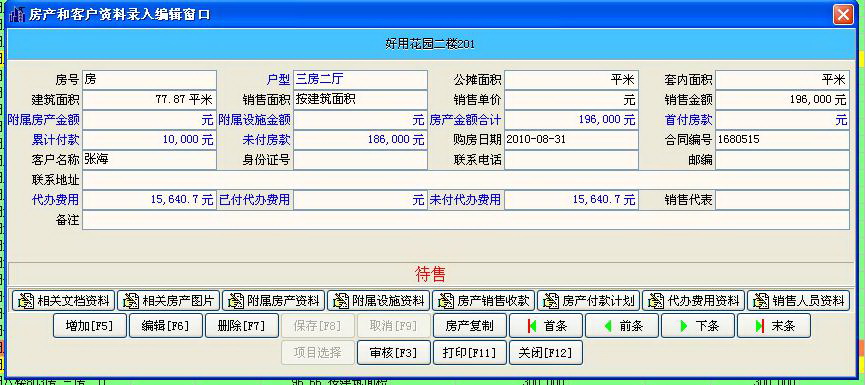Click the 房产复制 copy button
Viewport: 865px width, 385px height.
pyautogui.click(x=469, y=325)
